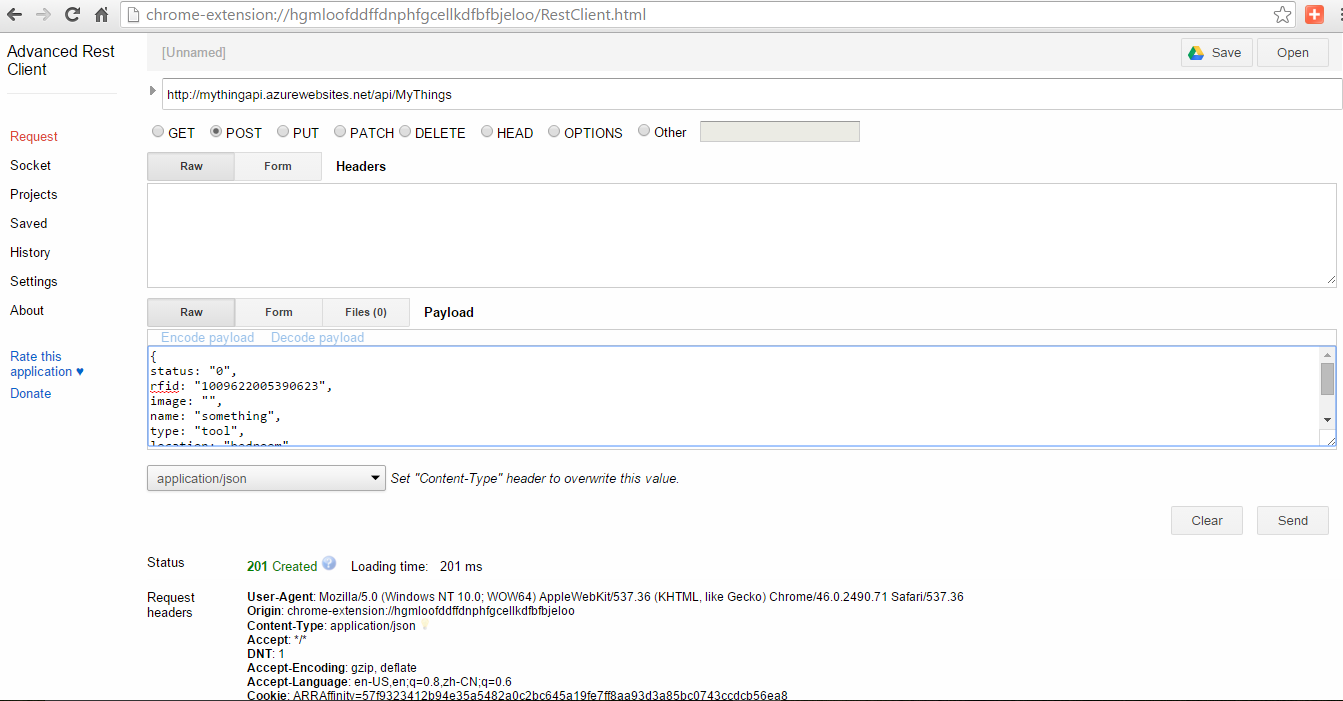The image size is (1343, 701).
Task: Open History in the left sidebar
Action: point(30,253)
